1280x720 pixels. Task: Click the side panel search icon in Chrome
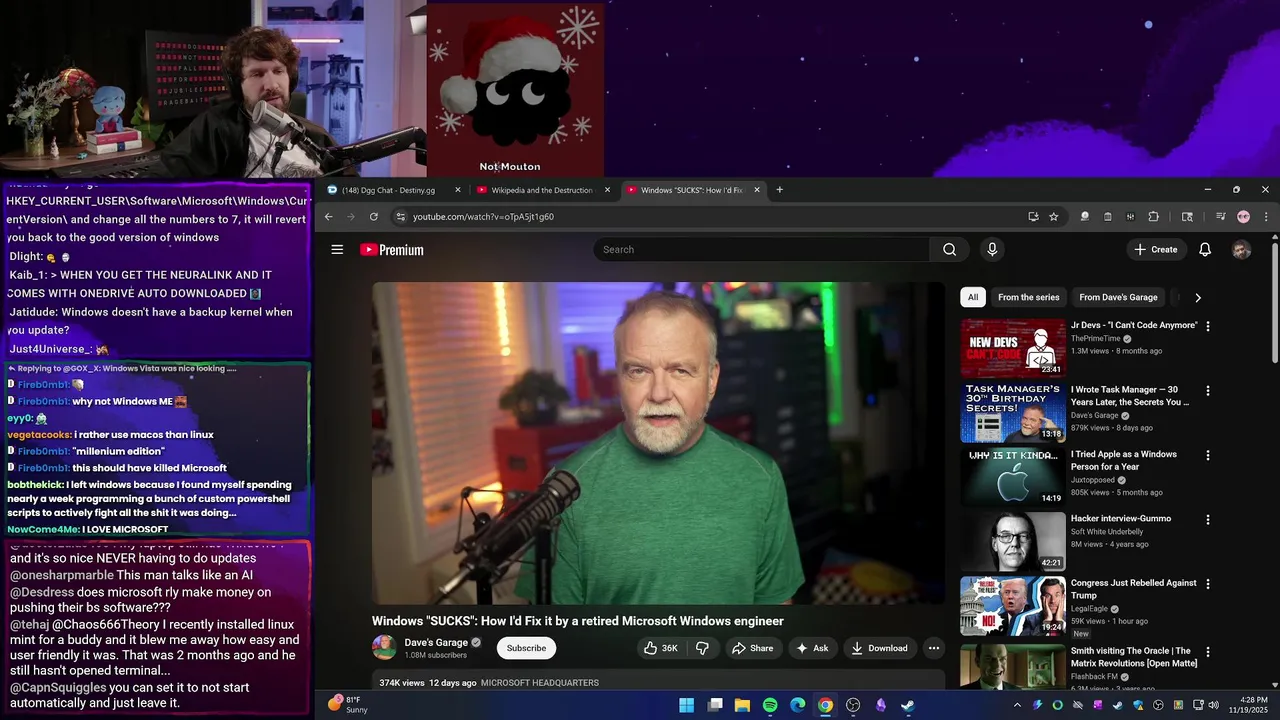(x=1187, y=217)
